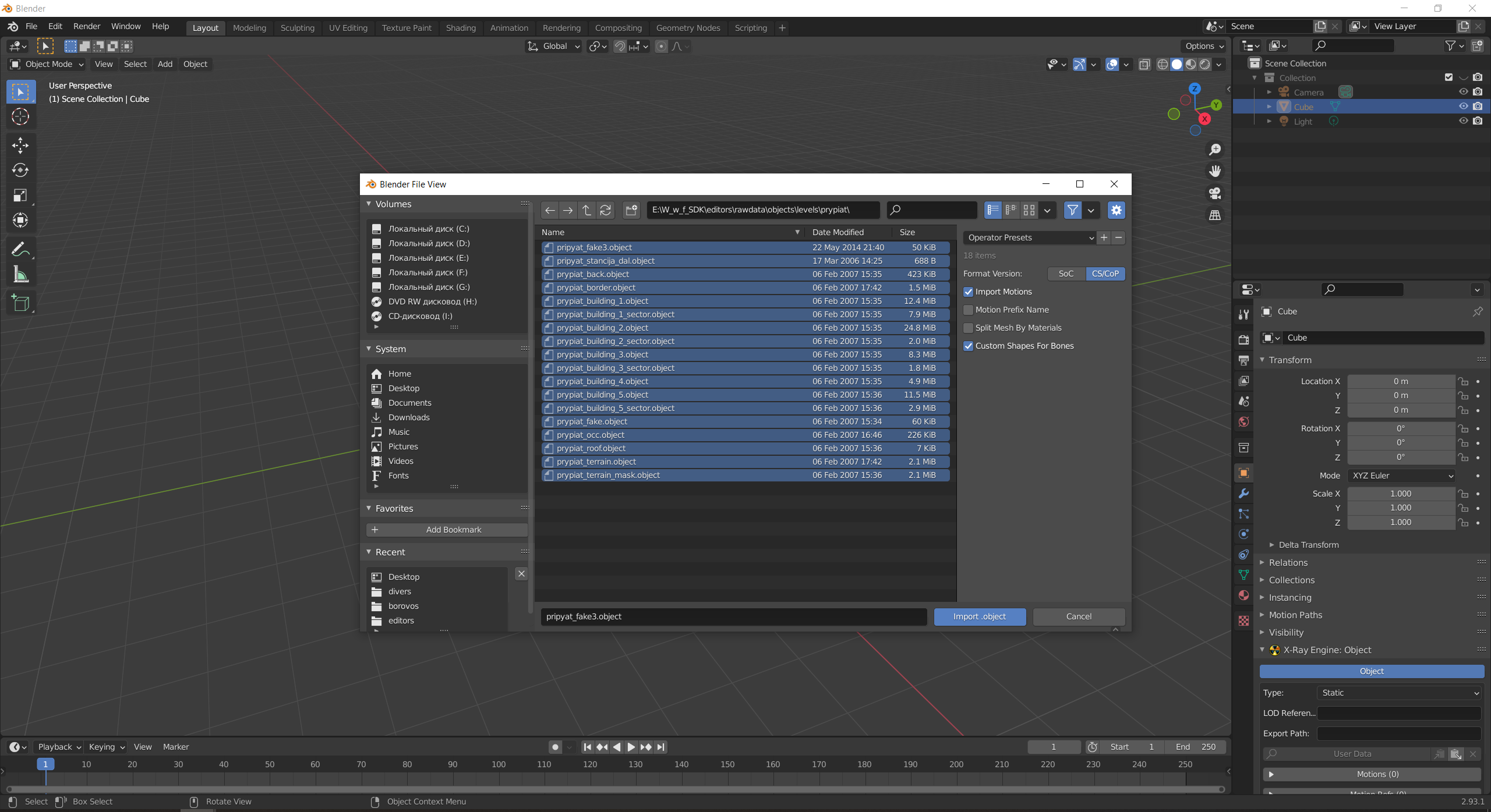The height and width of the screenshot is (812, 1491).
Task: Open the Object Mode dropdown
Action: click(x=47, y=64)
